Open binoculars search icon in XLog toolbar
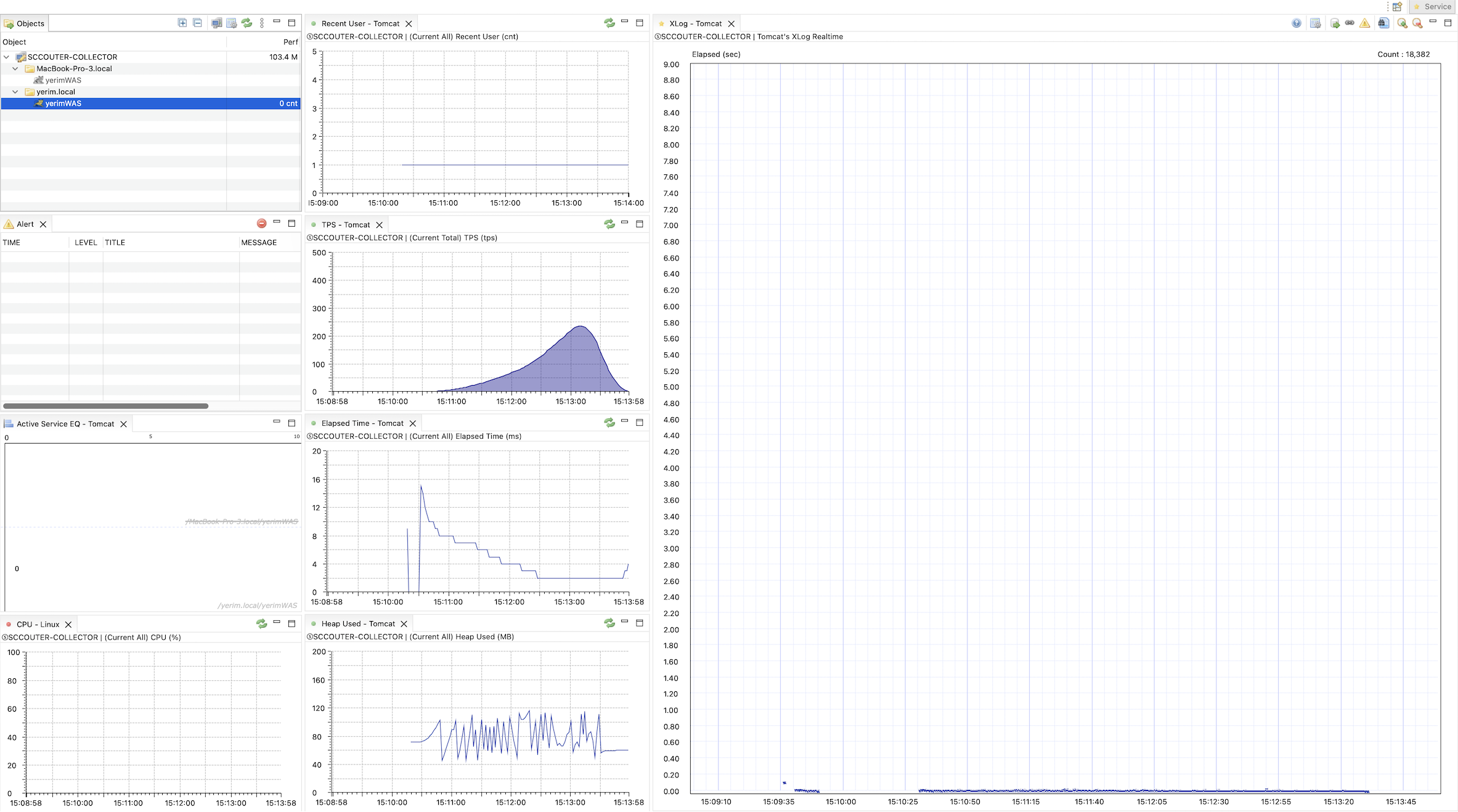This screenshot has height=812, width=1458. (x=1383, y=23)
